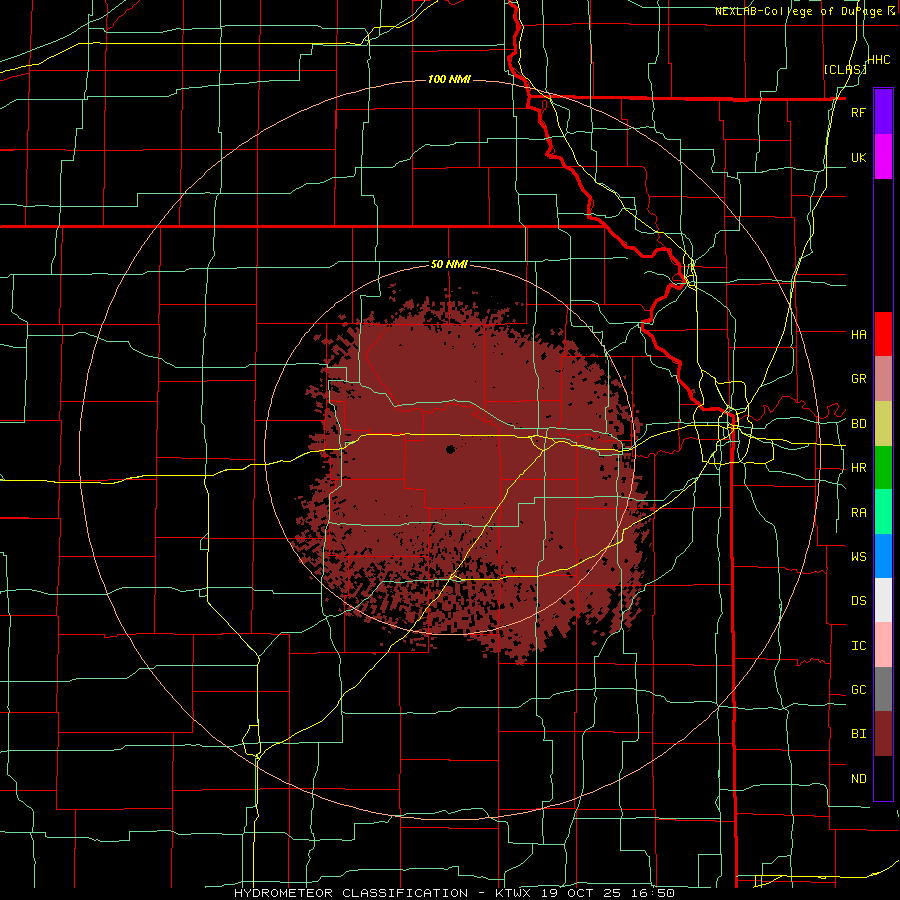Click the ND black legend swatch

pyautogui.click(x=883, y=778)
